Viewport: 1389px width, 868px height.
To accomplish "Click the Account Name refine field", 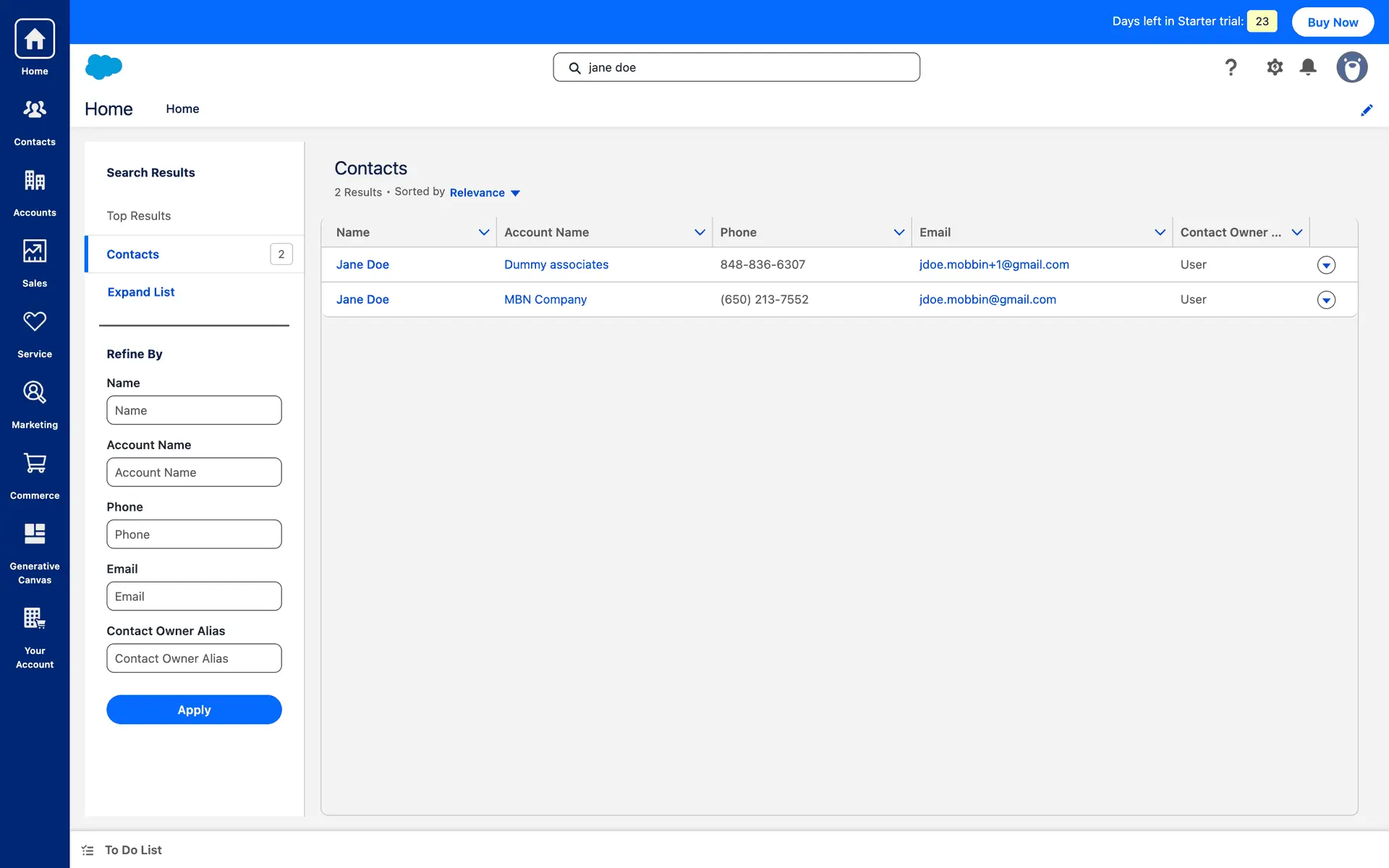I will pos(194,472).
